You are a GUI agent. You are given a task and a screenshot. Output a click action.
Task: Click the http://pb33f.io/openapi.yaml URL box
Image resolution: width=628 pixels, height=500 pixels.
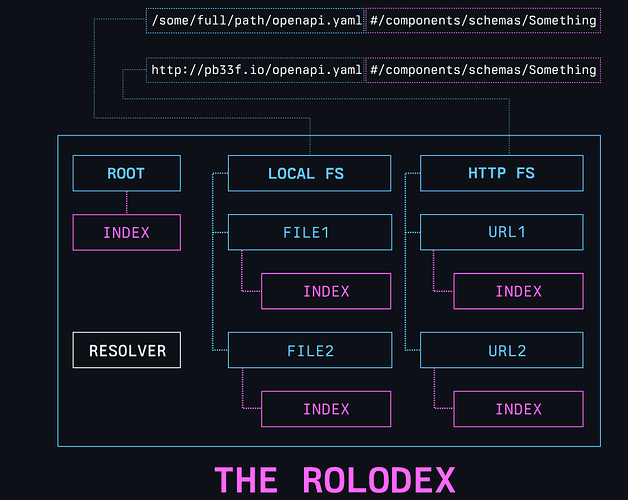(255, 69)
